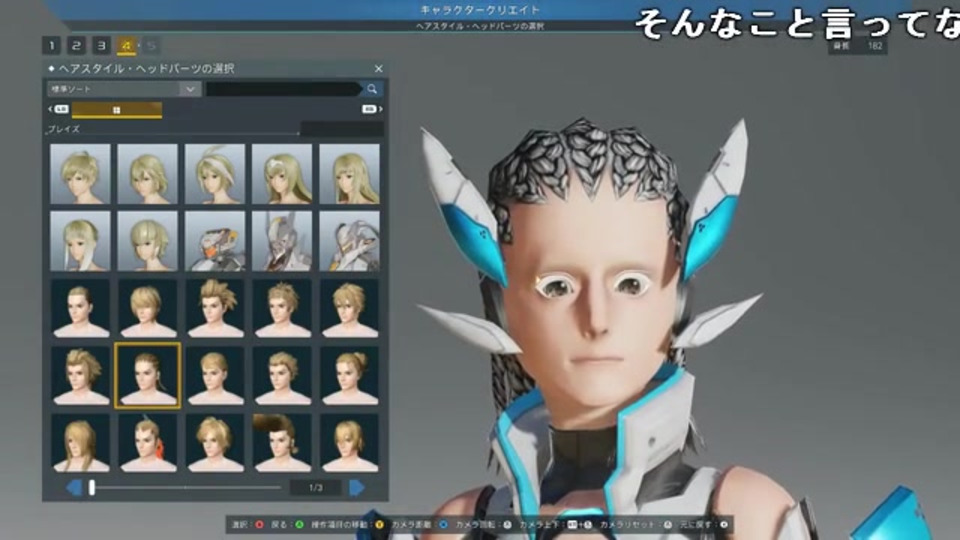Viewport: 960px width, 540px height.
Task: Choose short spiky top hairstyle, third row
Action: [x=282, y=309]
